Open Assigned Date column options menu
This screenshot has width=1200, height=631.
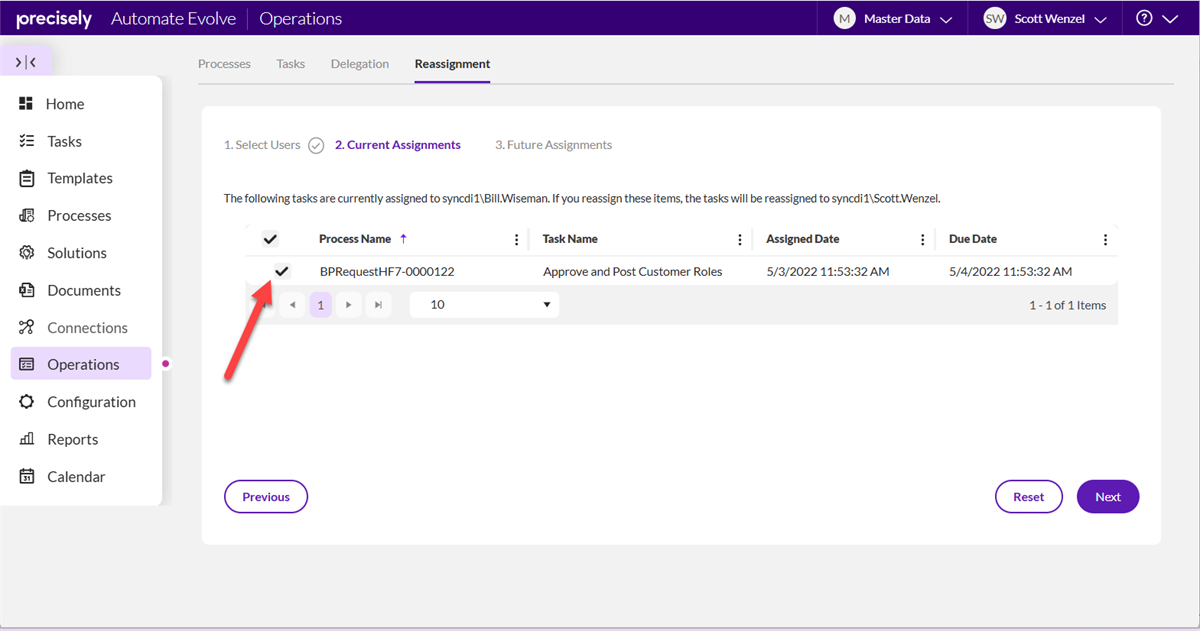click(922, 240)
